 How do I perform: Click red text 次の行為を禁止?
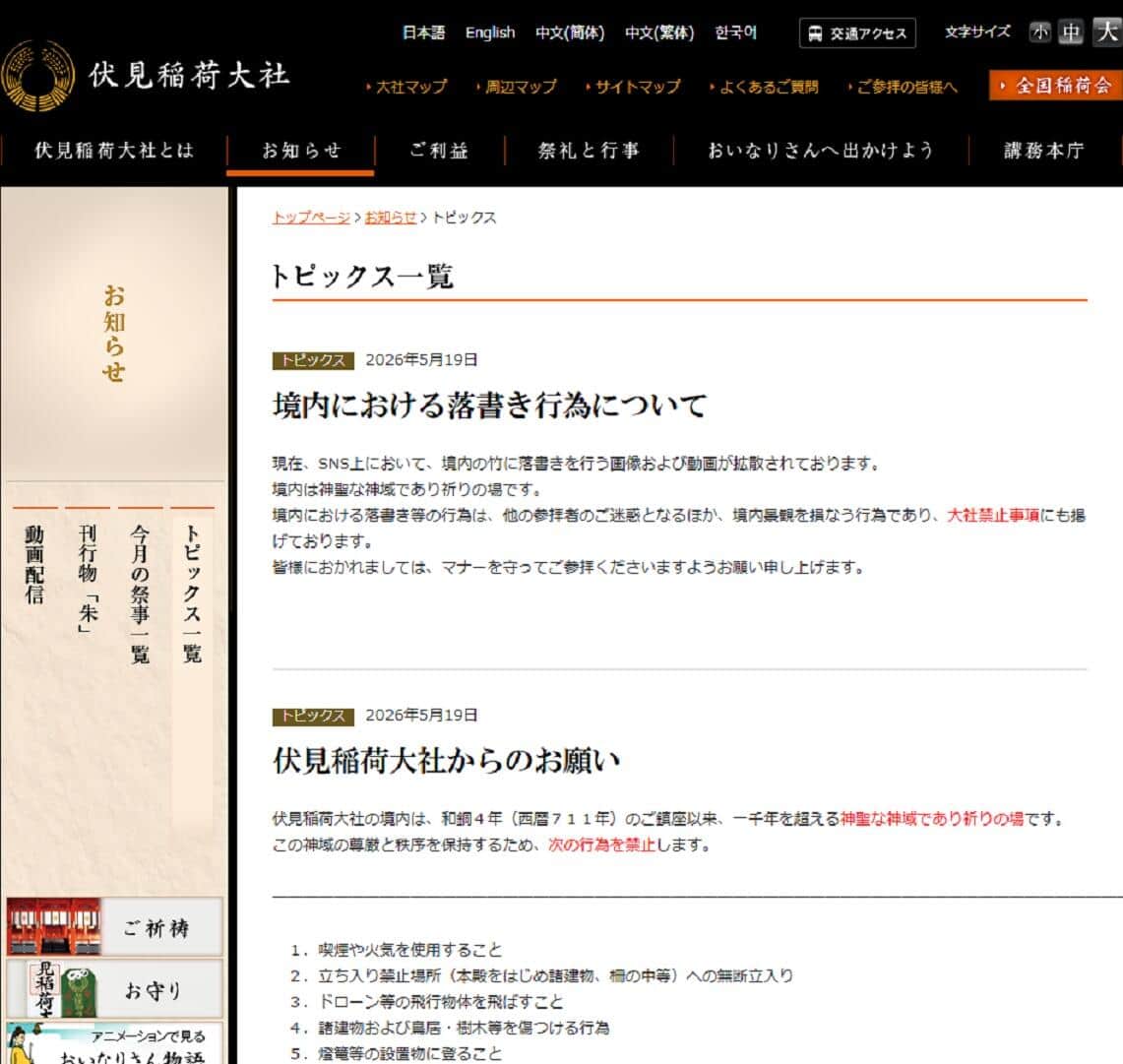coord(601,845)
